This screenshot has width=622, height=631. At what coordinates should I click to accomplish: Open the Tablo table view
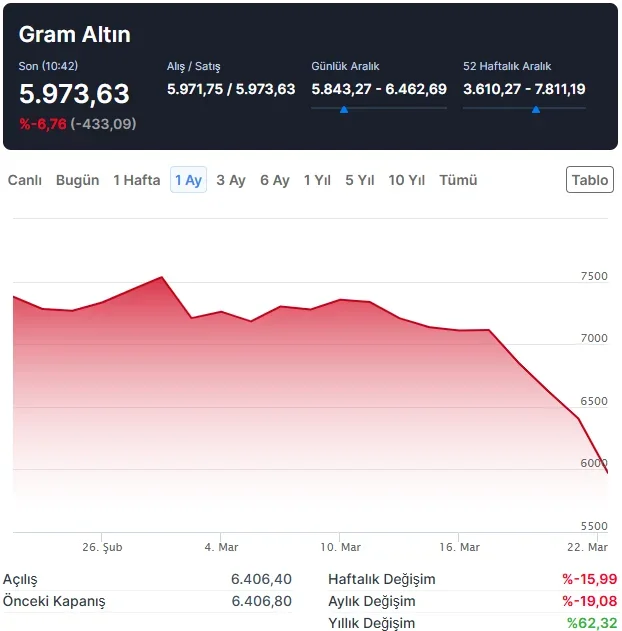pyautogui.click(x=590, y=180)
